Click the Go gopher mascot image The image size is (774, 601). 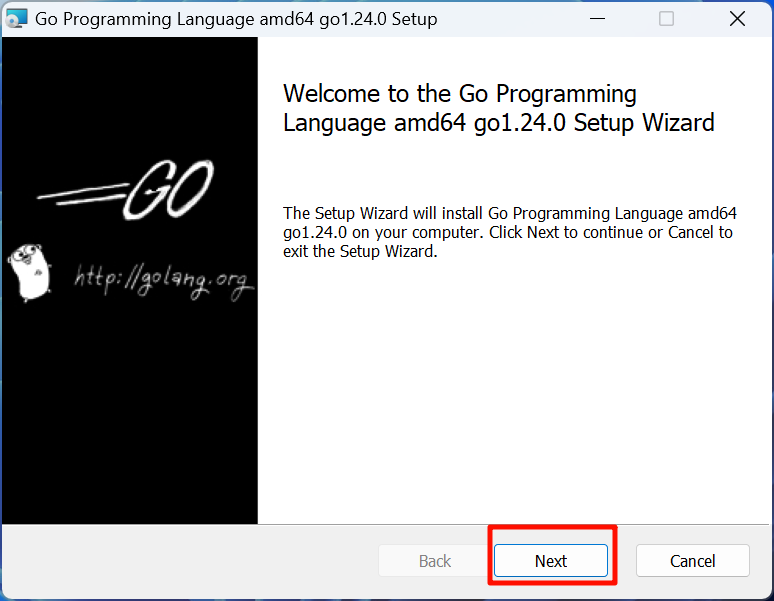pyautogui.click(x=30, y=272)
